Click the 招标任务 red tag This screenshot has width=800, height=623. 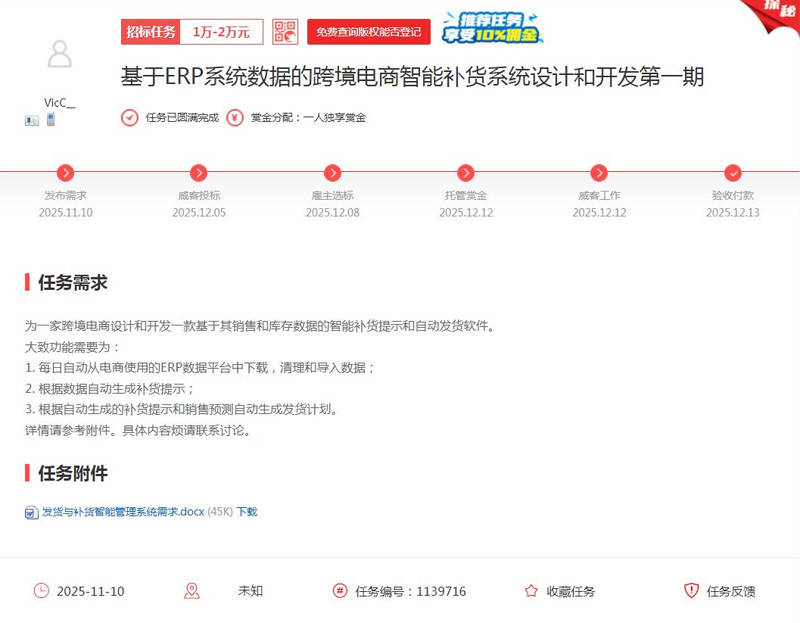[151, 32]
